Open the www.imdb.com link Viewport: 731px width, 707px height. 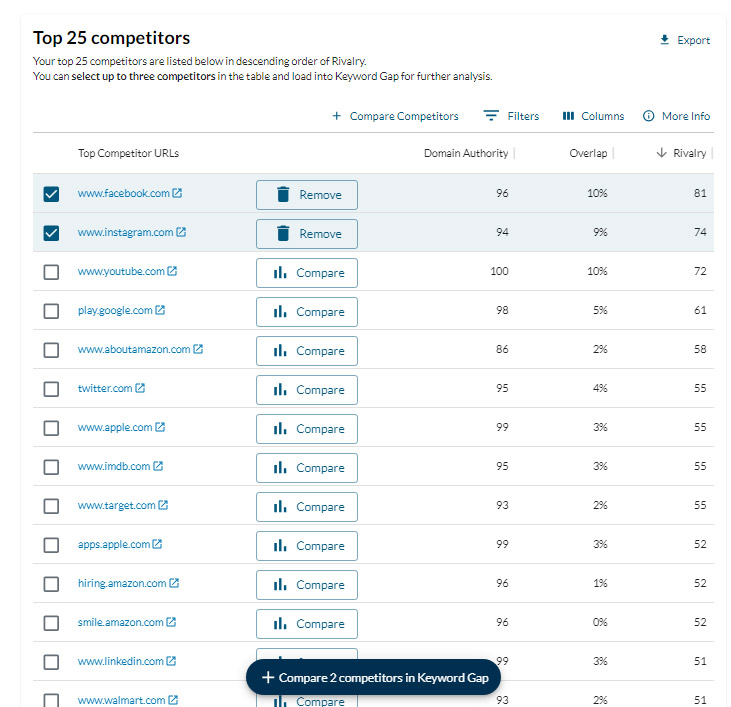tap(114, 467)
